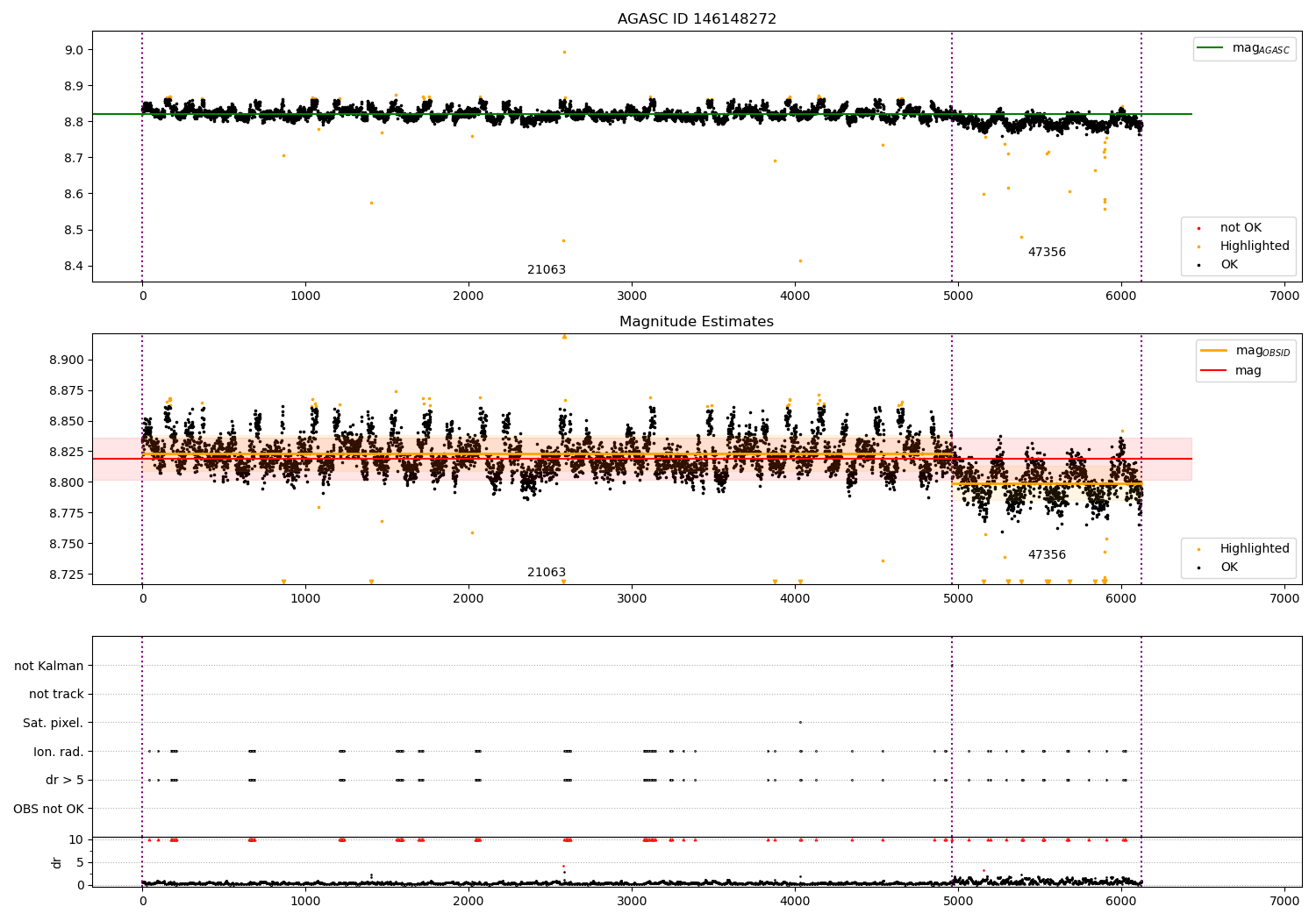1316x921 pixels.
Task: Click the 'dr > 5' row label
Action: click(x=65, y=781)
